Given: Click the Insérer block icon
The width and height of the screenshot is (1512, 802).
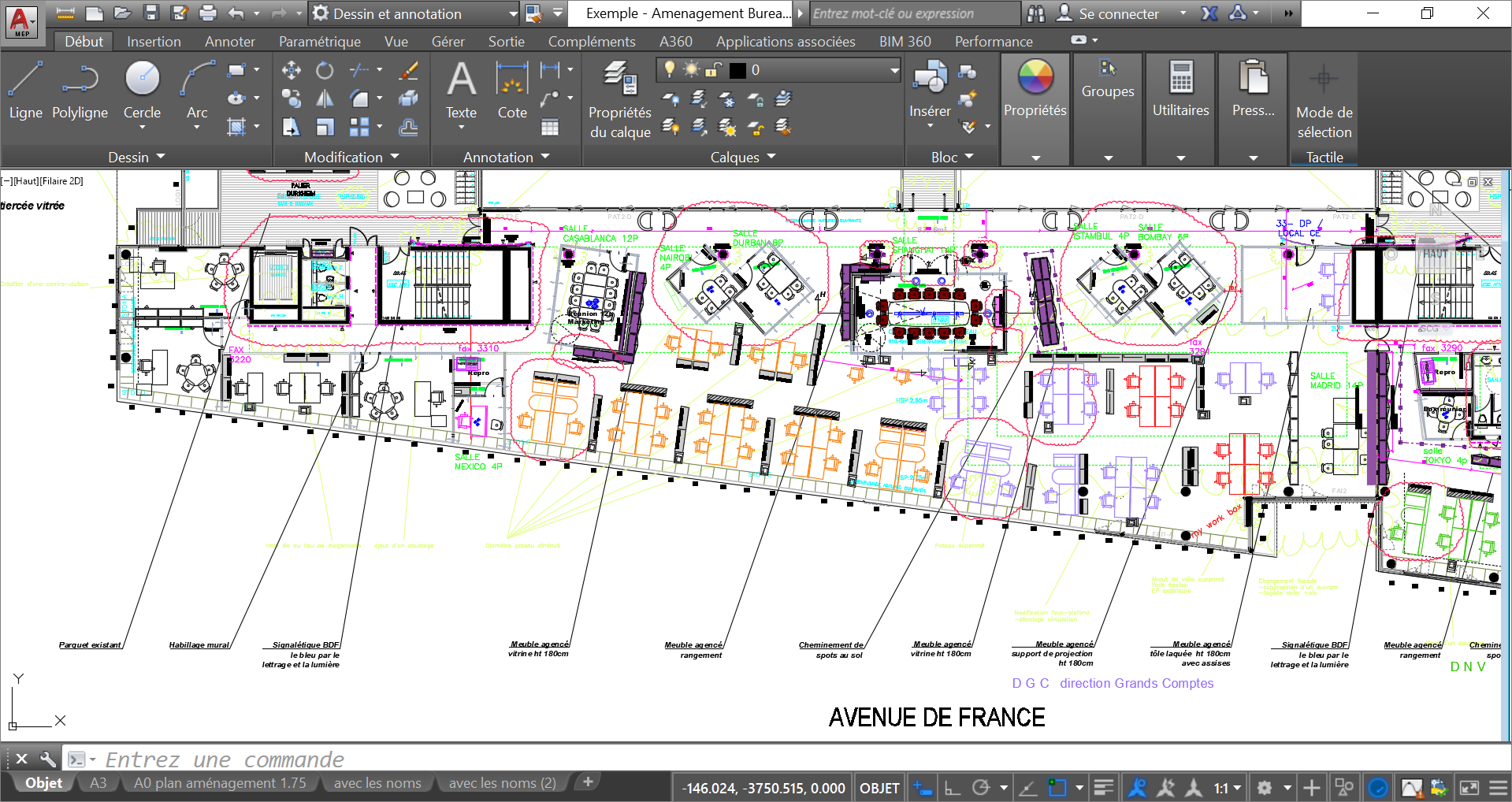Looking at the screenshot, I should click(x=930, y=93).
